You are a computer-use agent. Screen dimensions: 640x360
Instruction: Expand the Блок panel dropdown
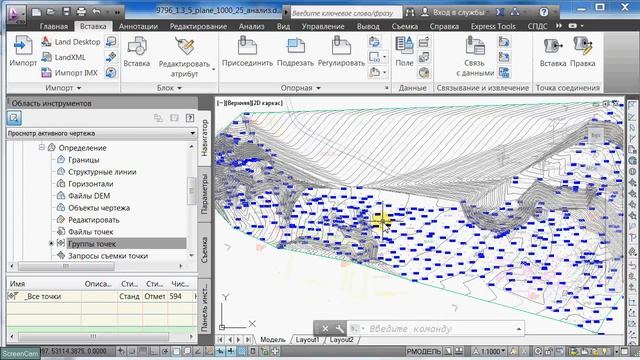169,88
